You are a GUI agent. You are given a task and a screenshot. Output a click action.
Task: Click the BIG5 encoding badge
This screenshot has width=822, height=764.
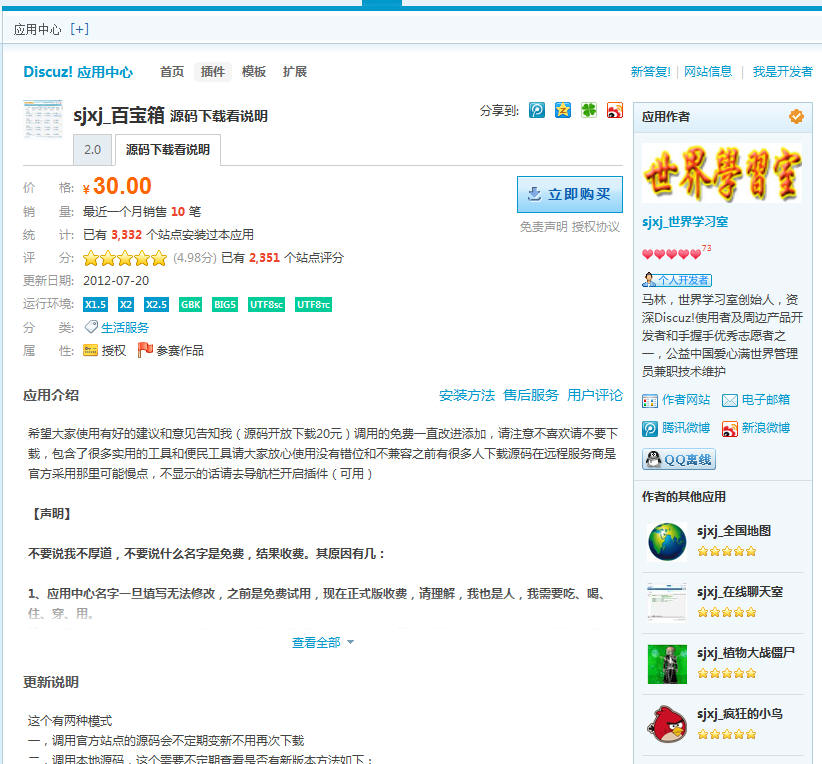coord(225,305)
